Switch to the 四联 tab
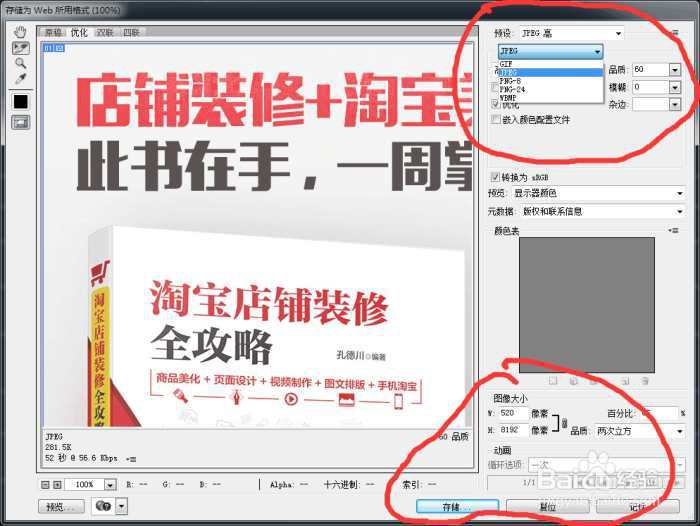 point(131,33)
